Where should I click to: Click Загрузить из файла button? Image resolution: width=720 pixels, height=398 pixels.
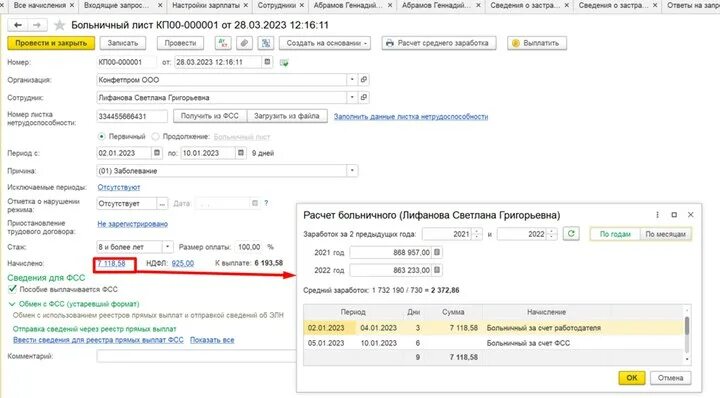click(x=287, y=116)
